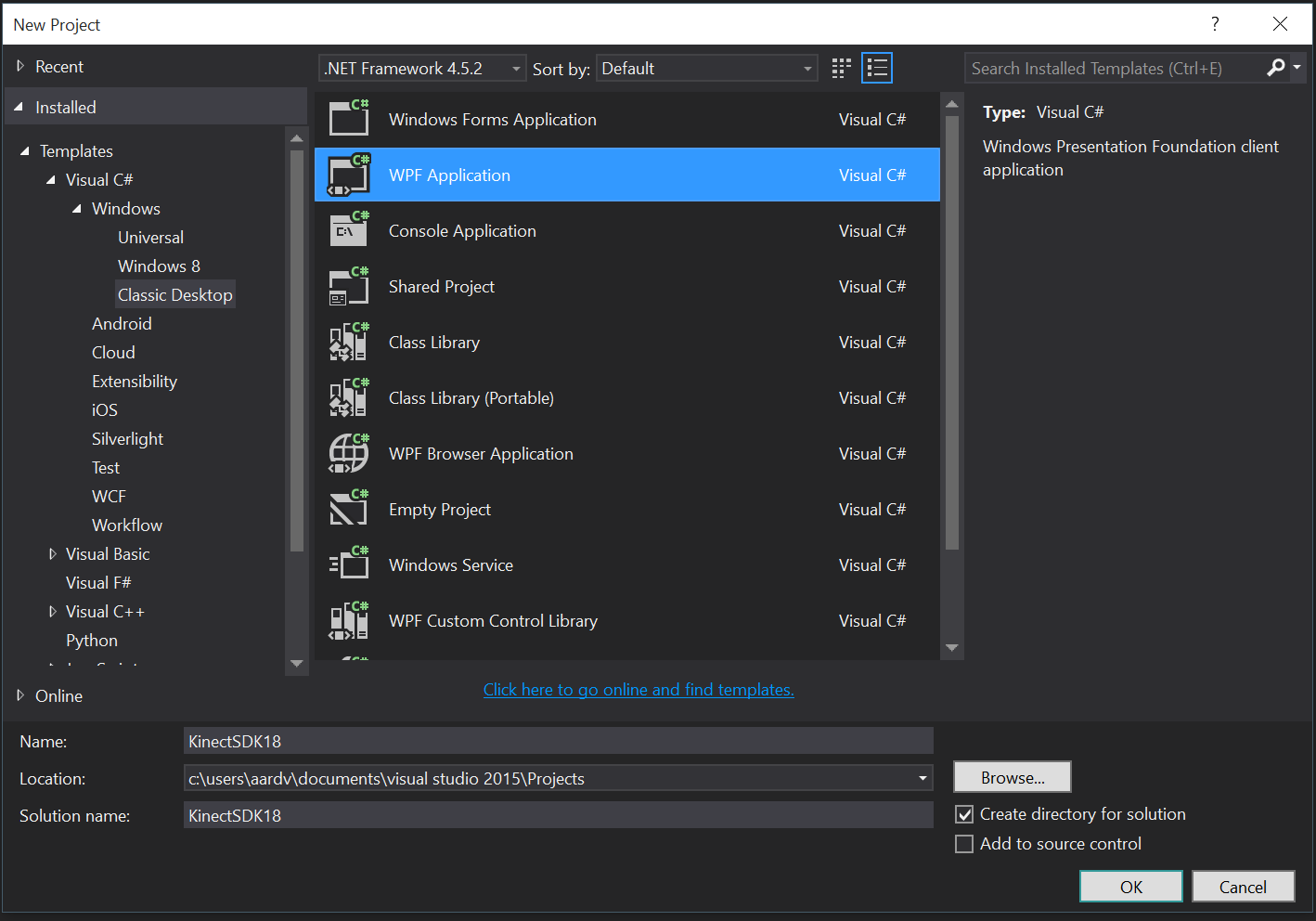Click the search magnifier icon
Screen dimensions: 1316x921
(1276, 68)
